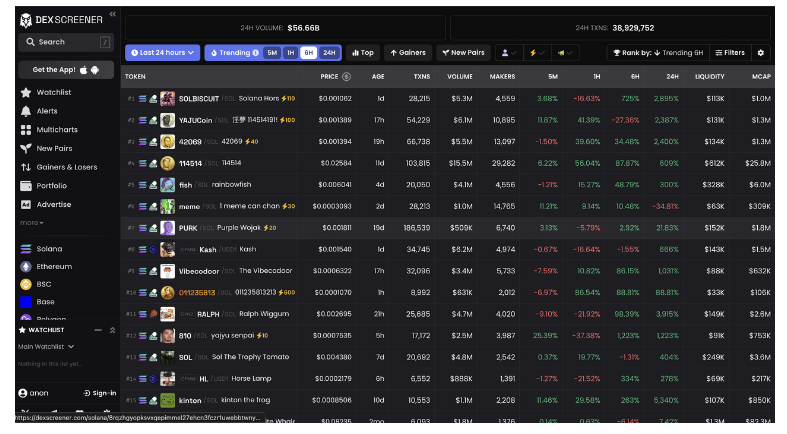787x434 pixels.
Task: Click the Android app icon
Action: click(x=95, y=70)
